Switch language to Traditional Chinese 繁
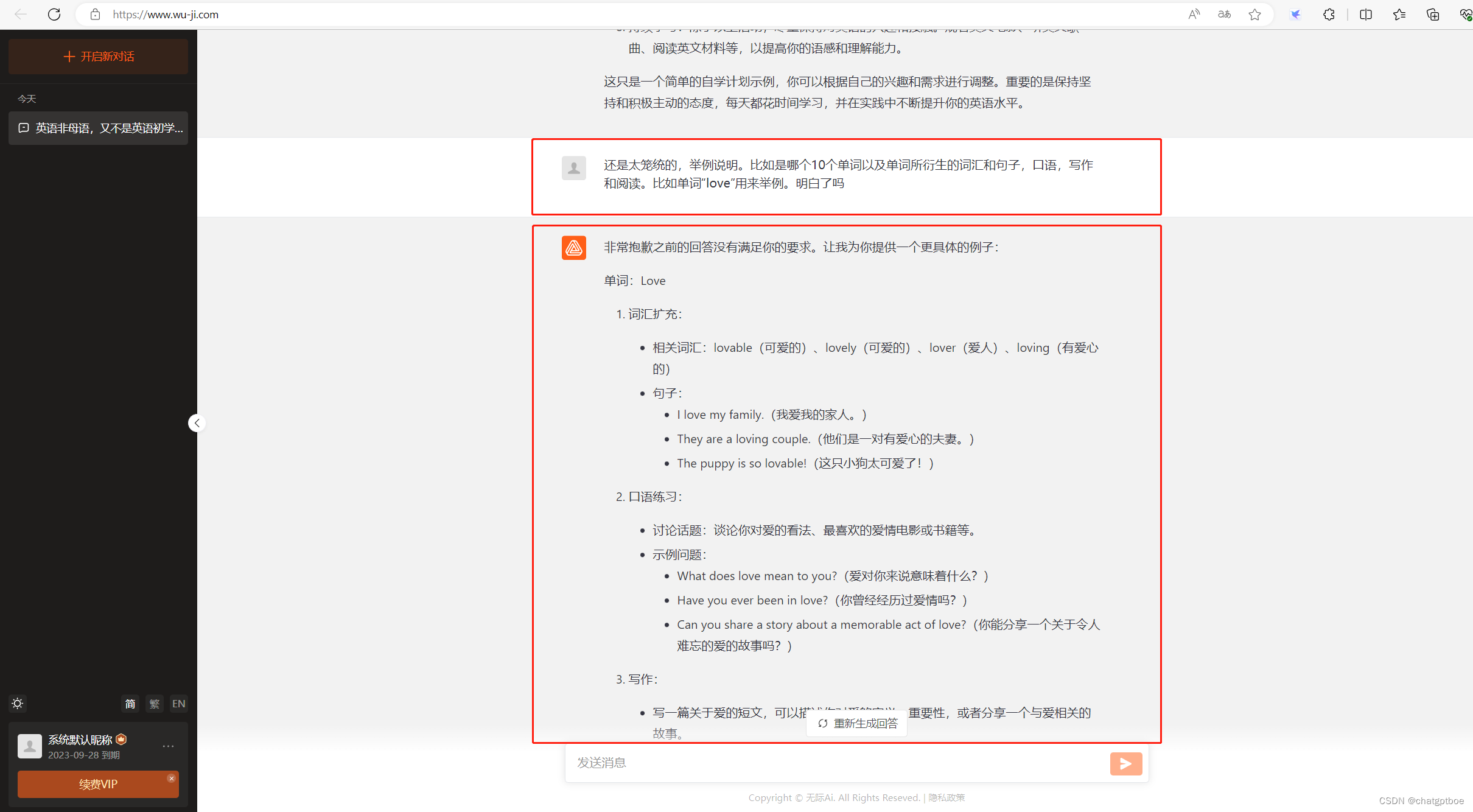 tap(155, 704)
